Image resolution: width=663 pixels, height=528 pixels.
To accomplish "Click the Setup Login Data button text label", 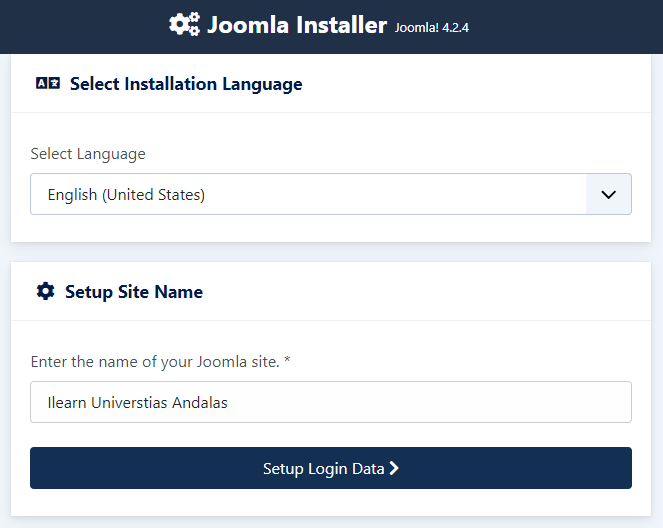I will (323, 468).
